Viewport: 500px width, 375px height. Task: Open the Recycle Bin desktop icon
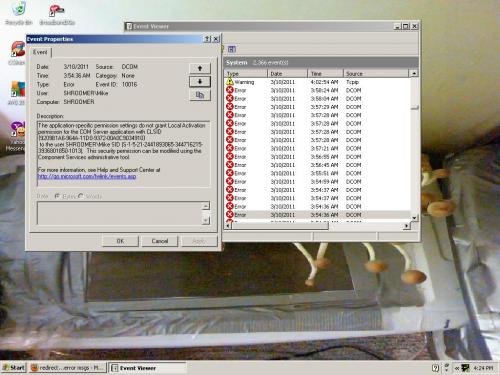(x=19, y=13)
